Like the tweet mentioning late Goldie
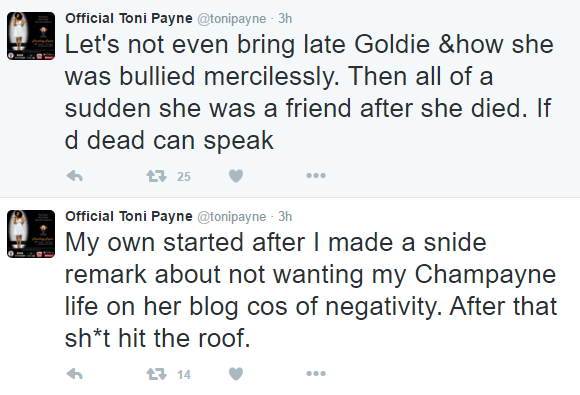 point(236,176)
